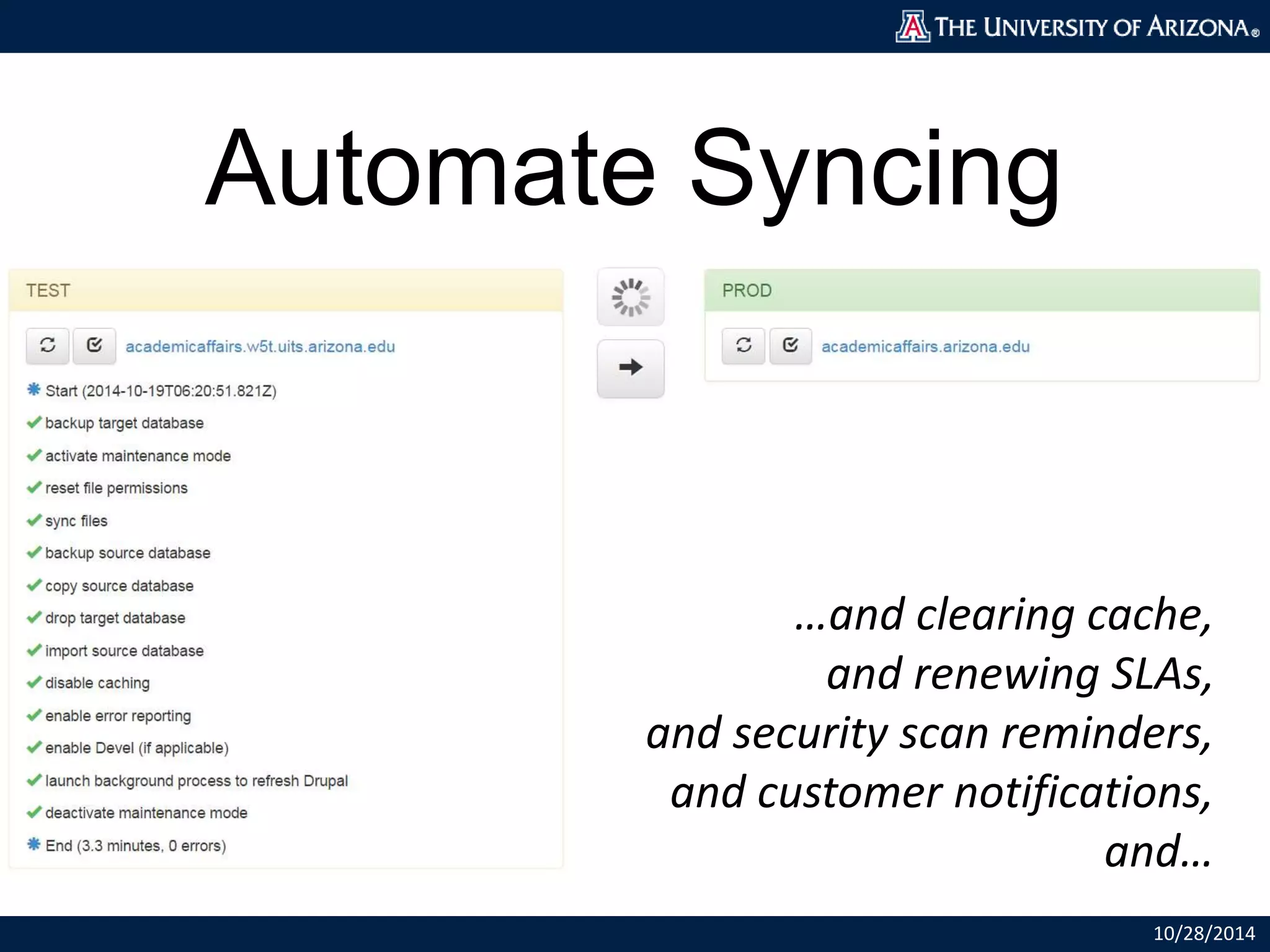Click 'and renewing SLAs,' text line
Image resolution: width=1270 pixels, height=952 pixels.
pyautogui.click(x=1019, y=674)
